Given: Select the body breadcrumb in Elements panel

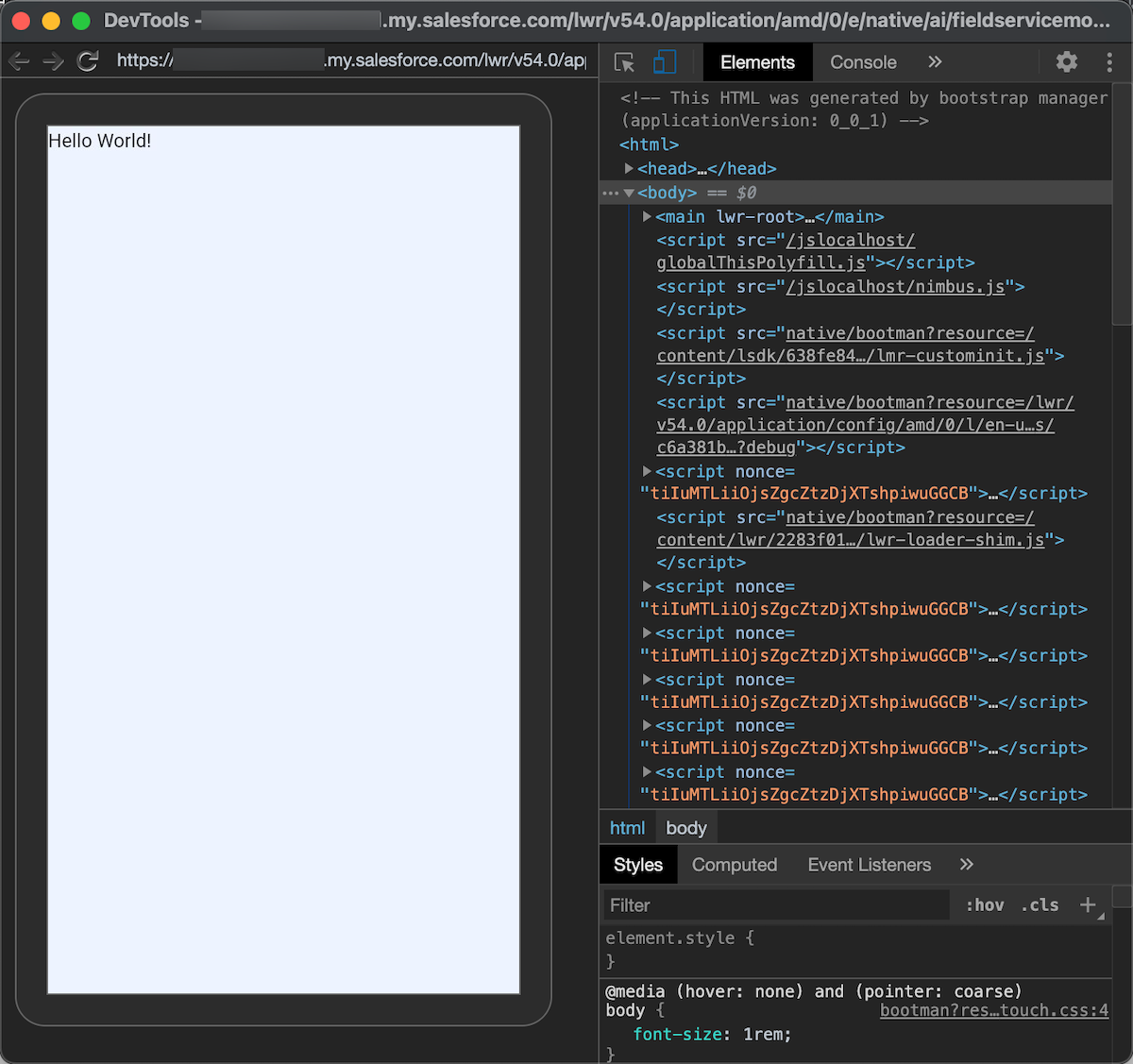Looking at the screenshot, I should (686, 827).
